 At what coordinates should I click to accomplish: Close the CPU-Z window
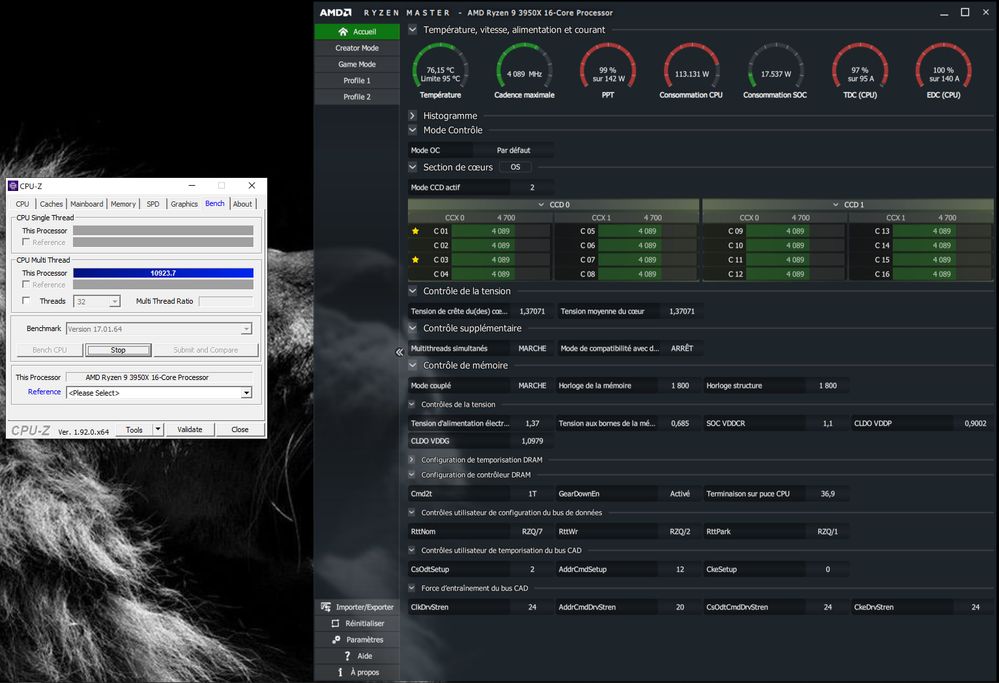point(252,185)
